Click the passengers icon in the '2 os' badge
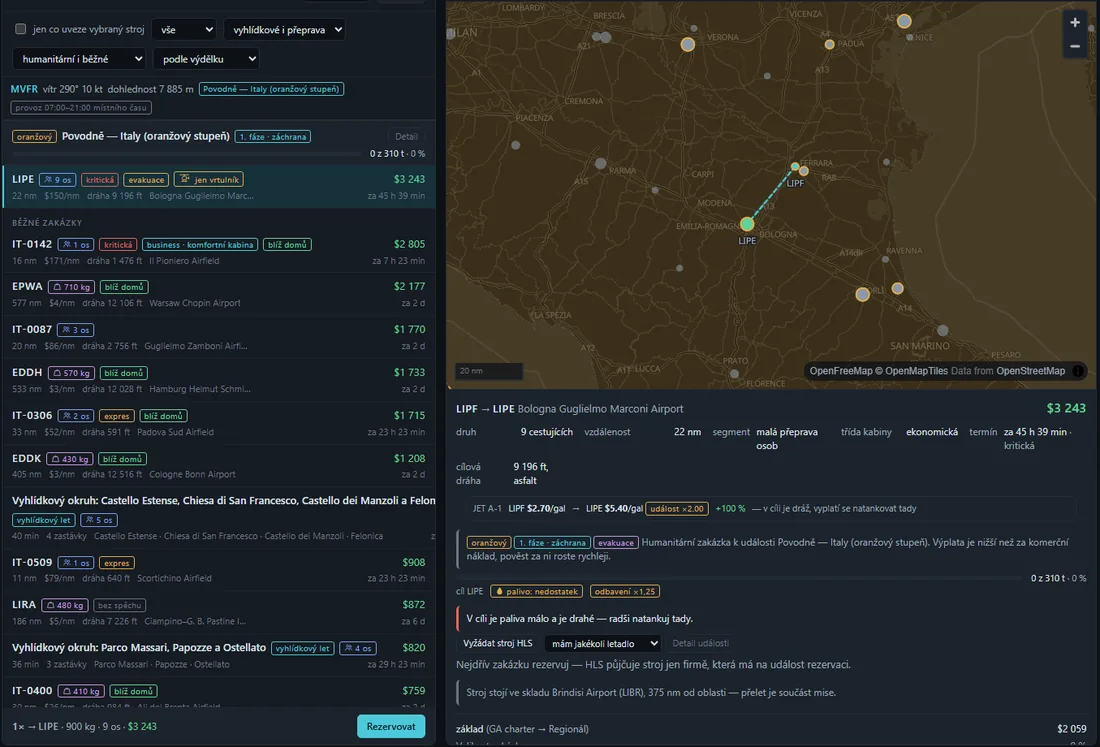The height and width of the screenshot is (747, 1100). pos(67,416)
